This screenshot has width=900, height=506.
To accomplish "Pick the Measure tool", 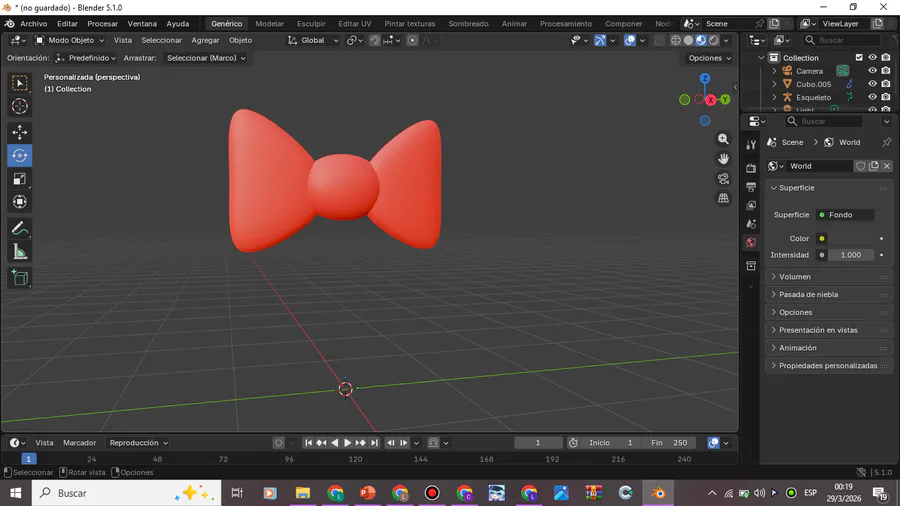I will click(x=19, y=252).
